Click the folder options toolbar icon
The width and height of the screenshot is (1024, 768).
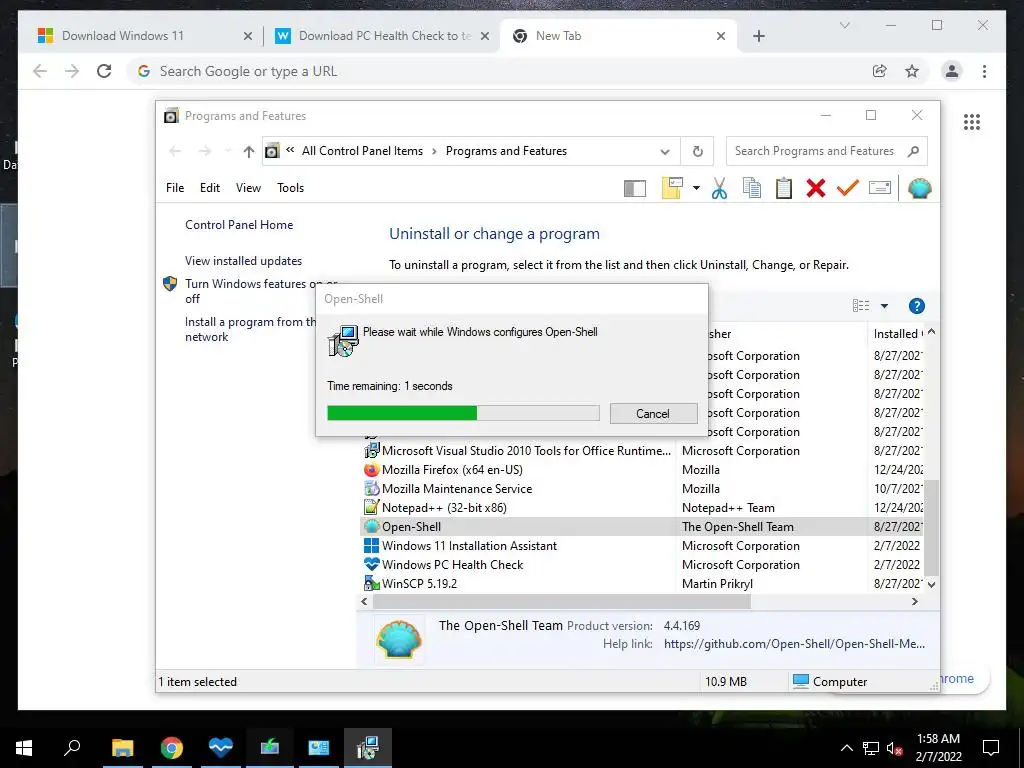coord(672,188)
